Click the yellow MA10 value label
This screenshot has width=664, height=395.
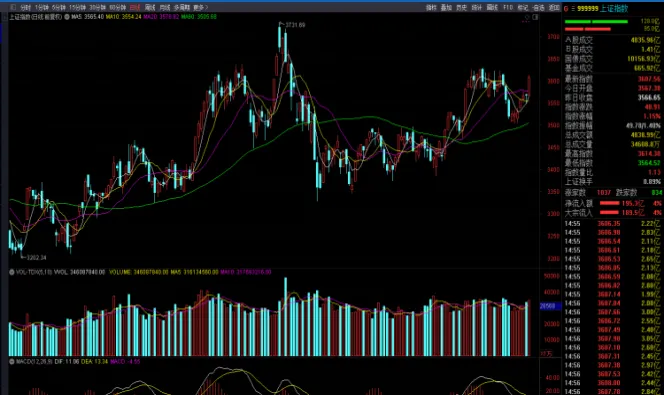point(123,17)
